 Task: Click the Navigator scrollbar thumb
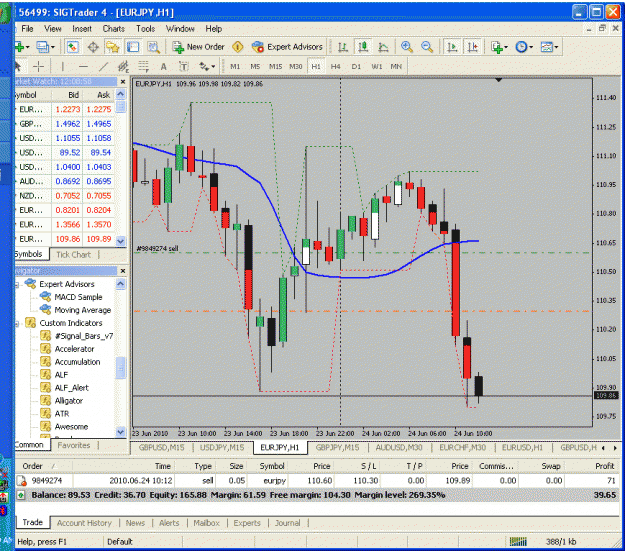(x=120, y=367)
